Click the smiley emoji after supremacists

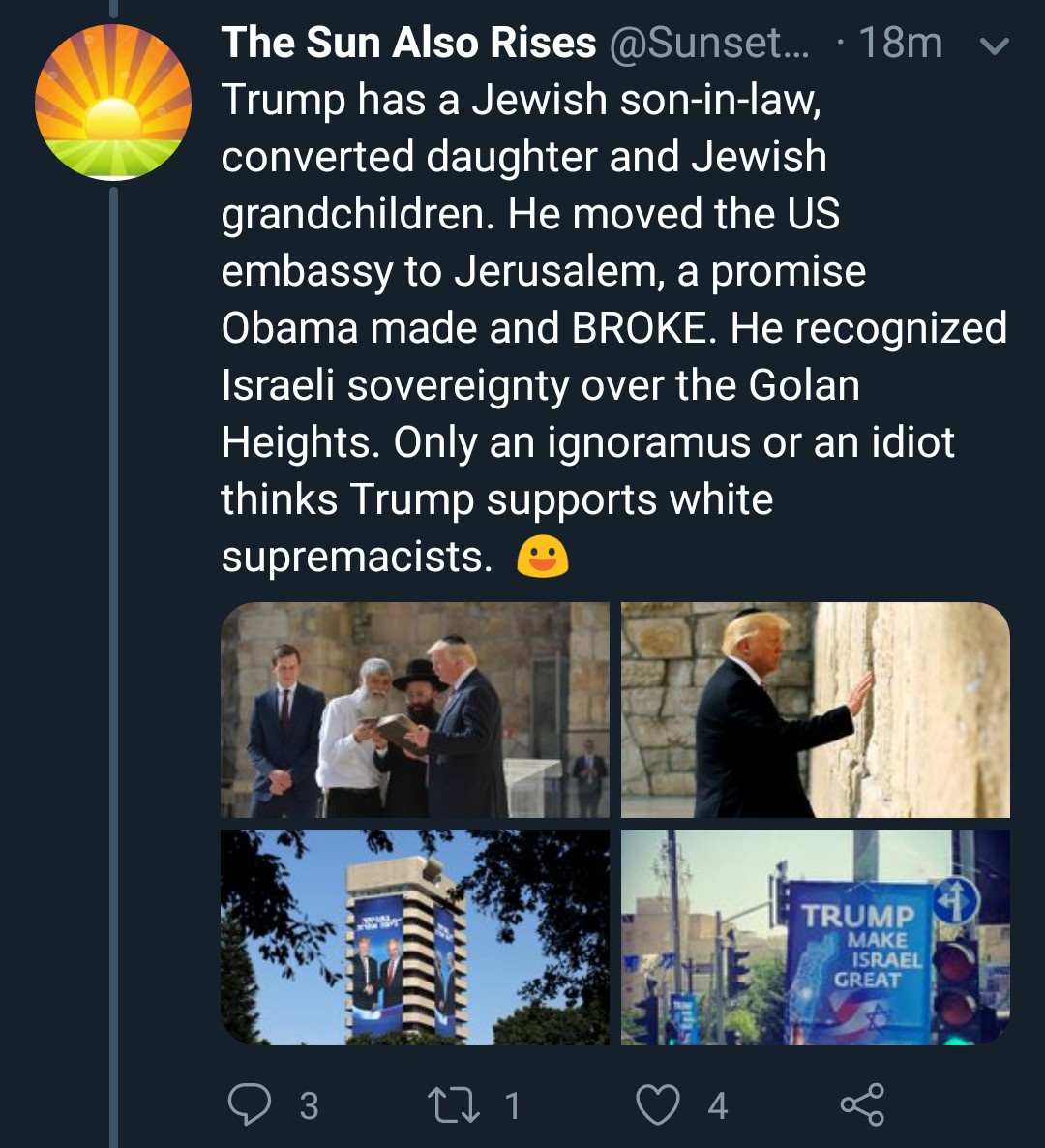(x=543, y=558)
